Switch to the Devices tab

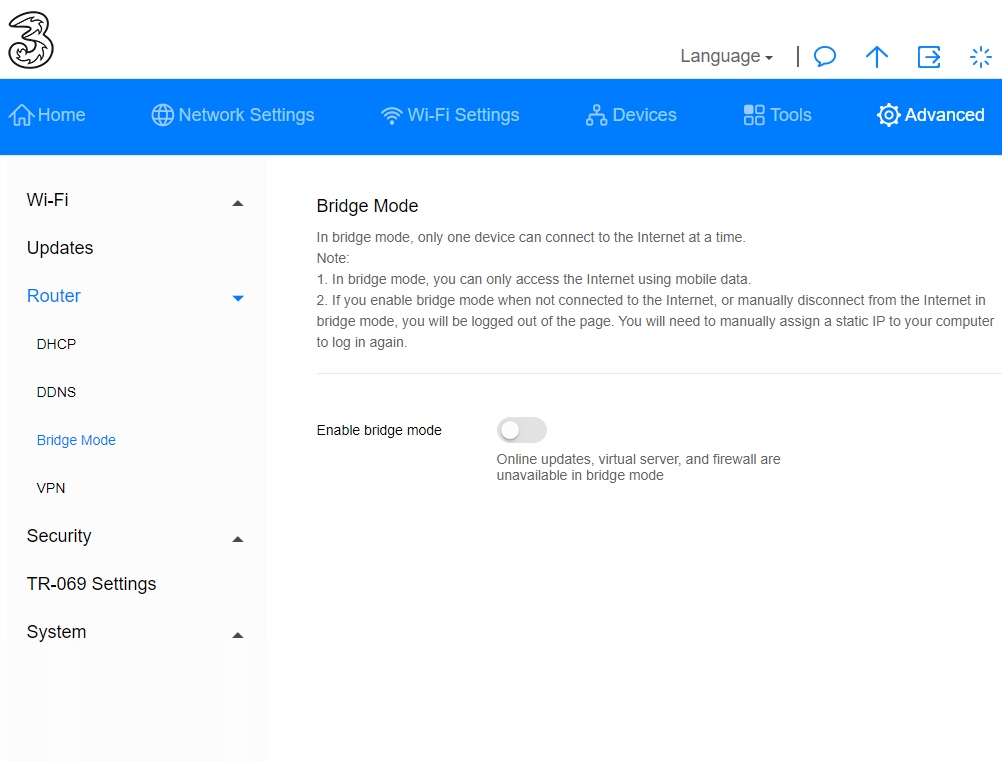point(631,115)
